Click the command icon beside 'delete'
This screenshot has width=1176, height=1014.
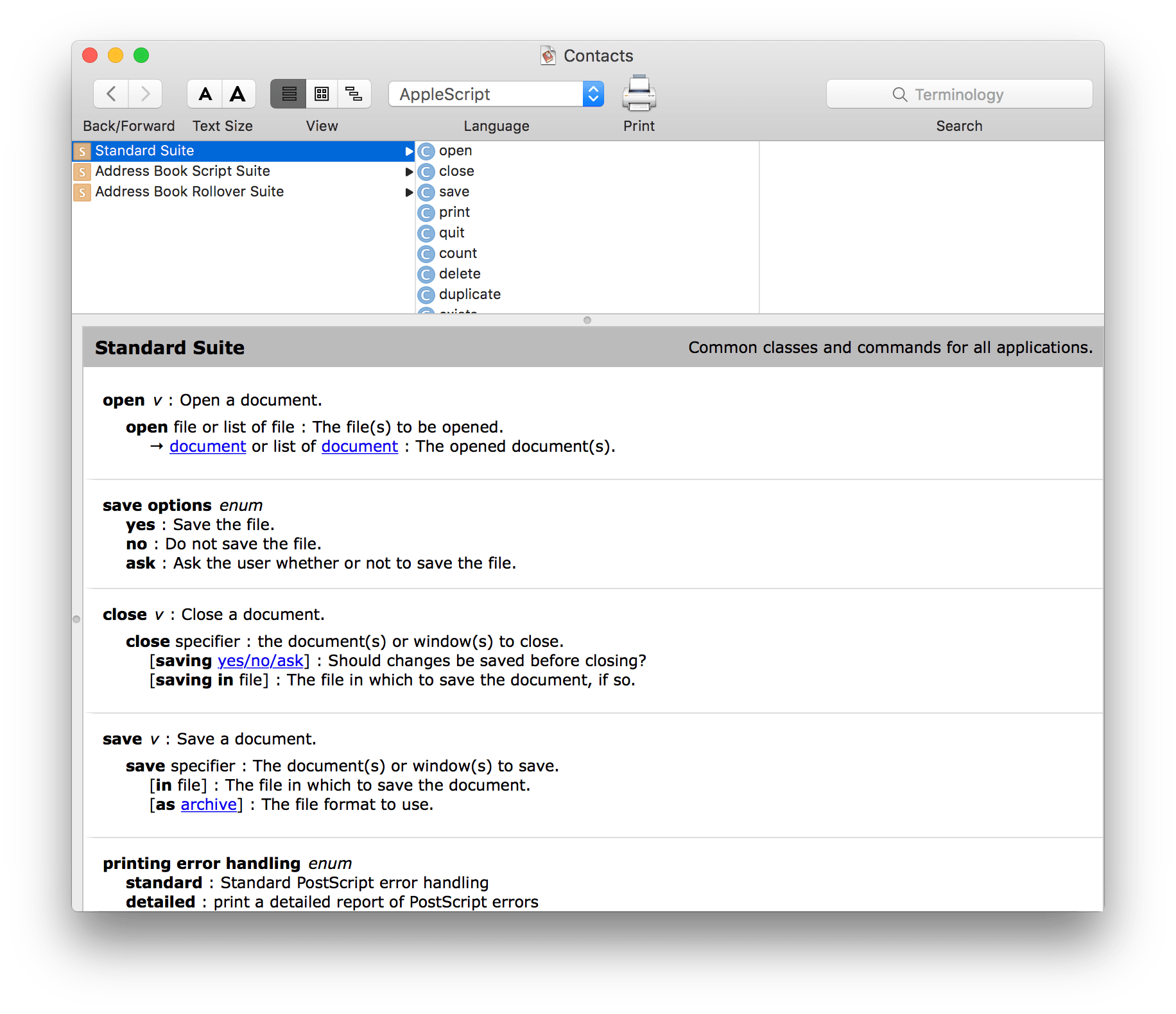(x=426, y=275)
